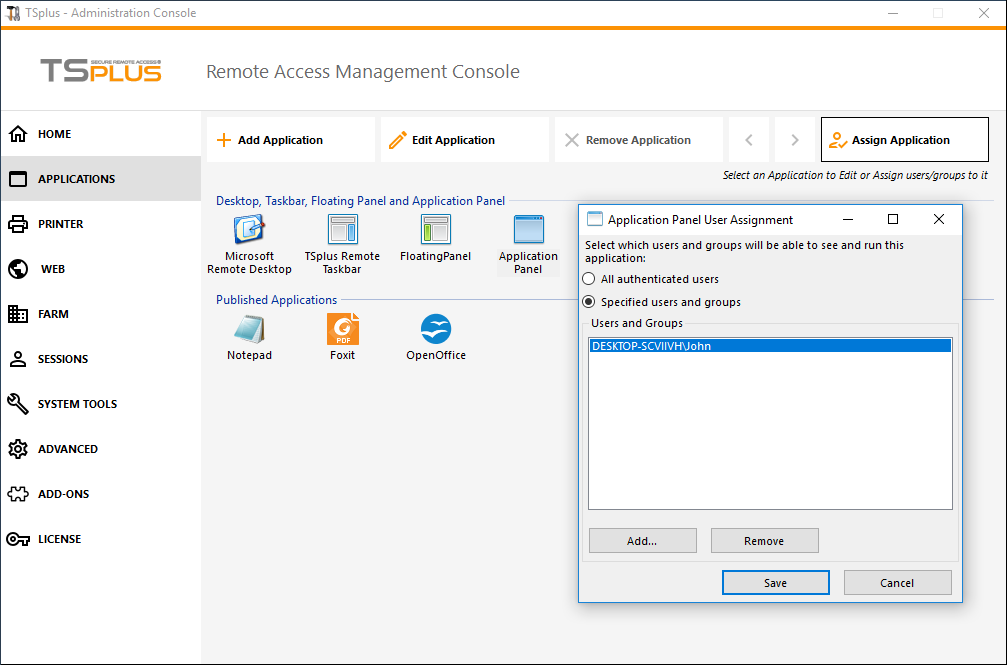Viewport: 1007px width, 665px height.
Task: Click the Foxit PDF application icon
Action: click(x=342, y=329)
